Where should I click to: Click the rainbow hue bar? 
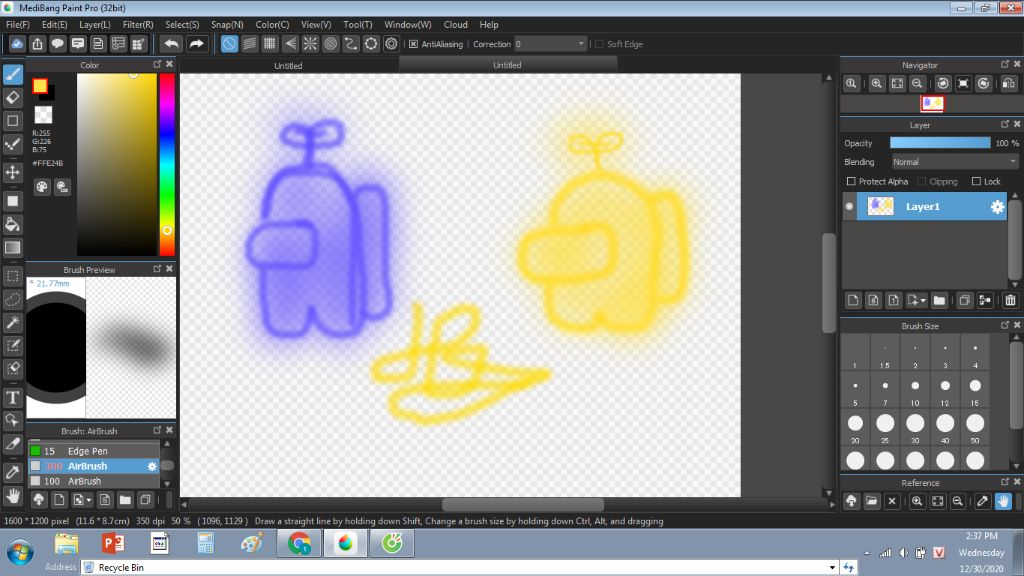tap(167, 165)
